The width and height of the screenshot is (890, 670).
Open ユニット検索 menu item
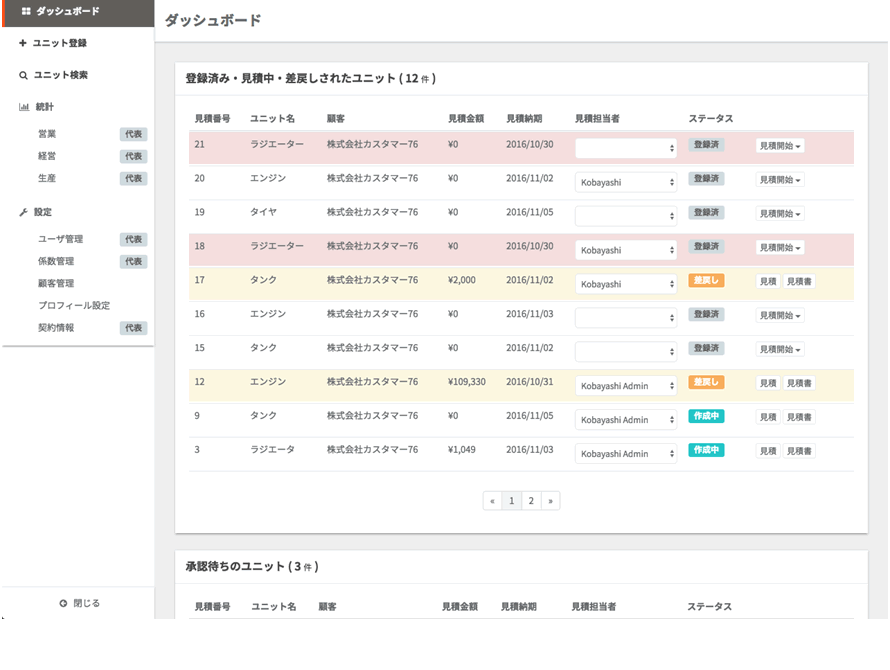click(x=61, y=75)
